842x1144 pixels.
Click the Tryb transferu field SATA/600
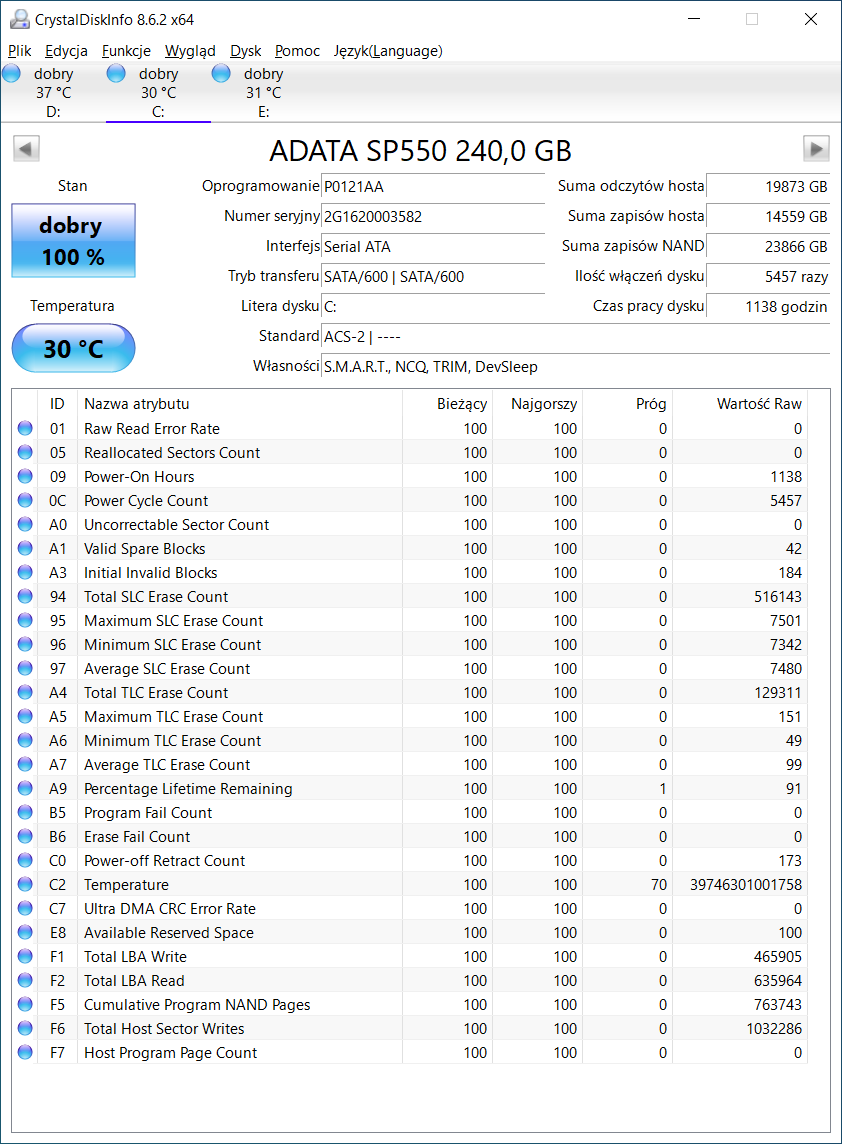coord(433,277)
